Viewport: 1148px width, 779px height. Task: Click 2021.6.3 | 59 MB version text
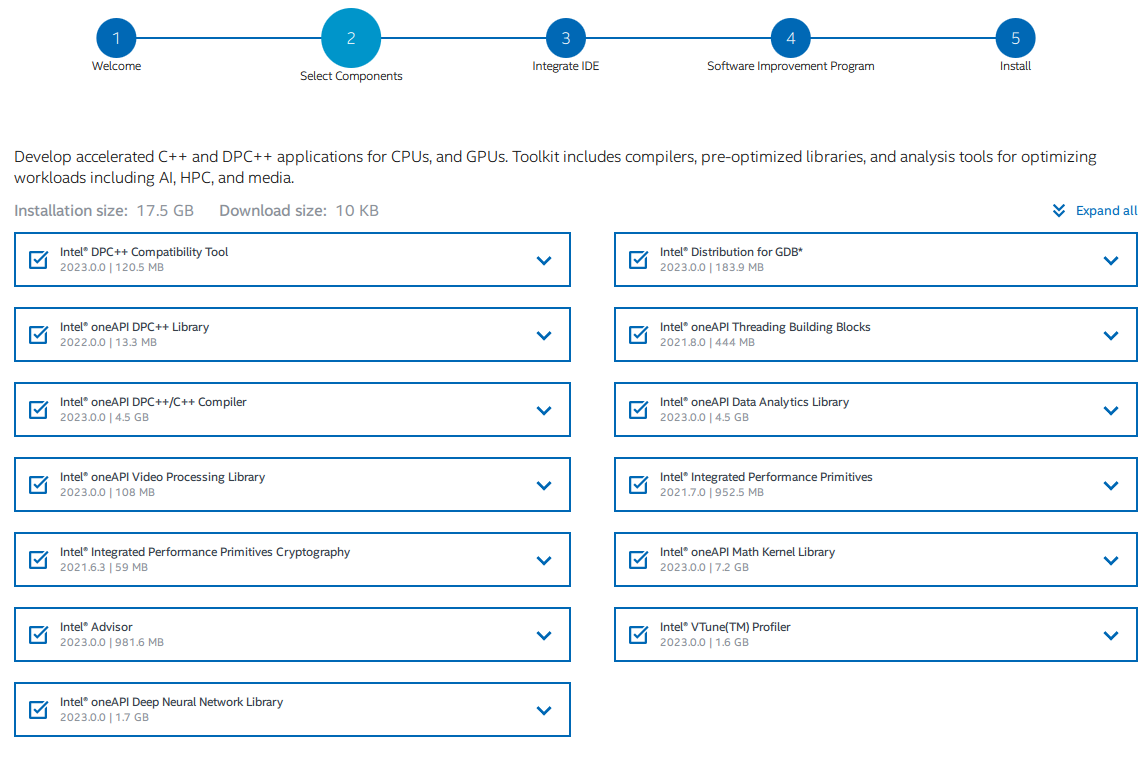tap(104, 567)
